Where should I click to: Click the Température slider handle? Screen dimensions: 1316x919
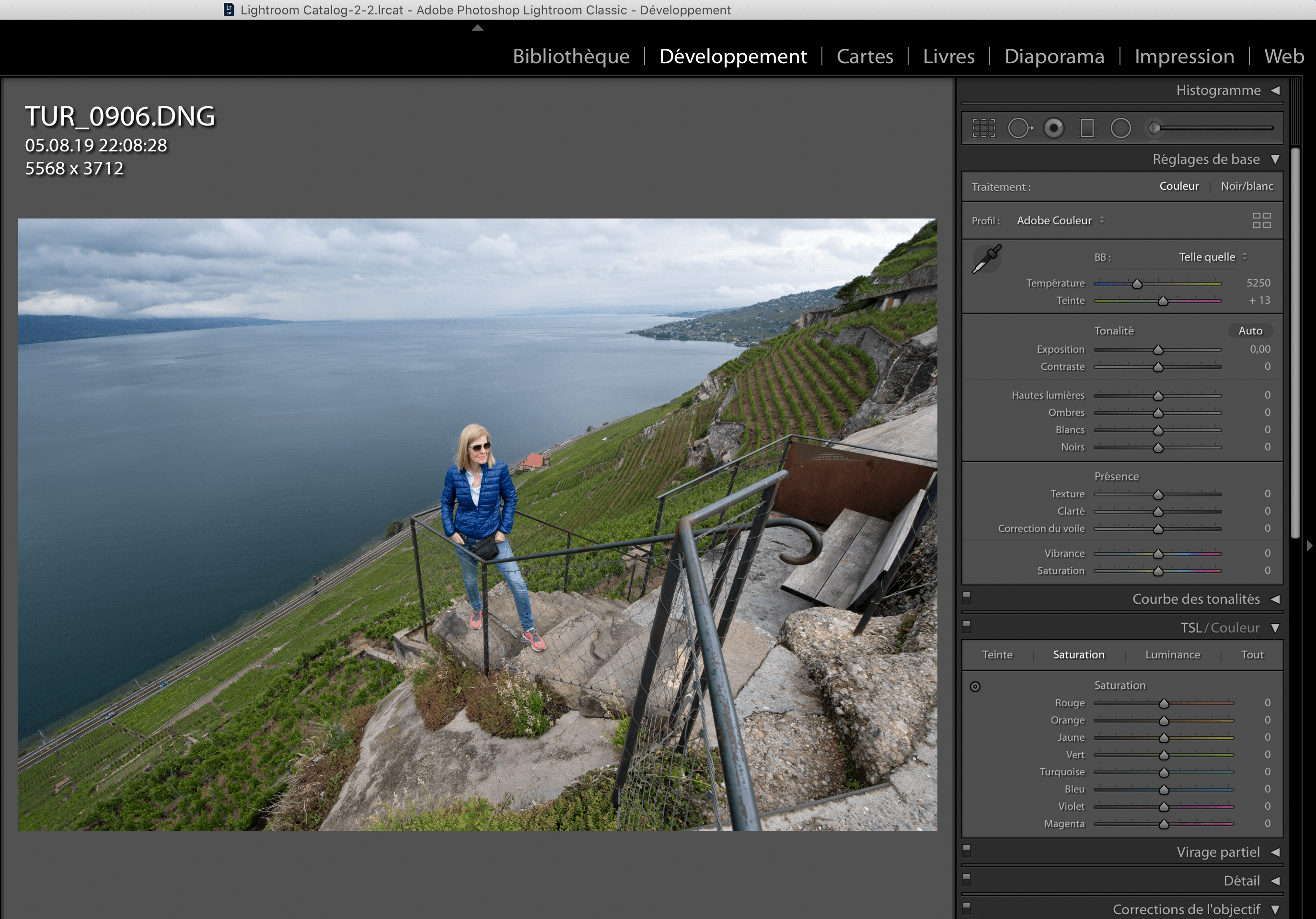click(x=1137, y=284)
